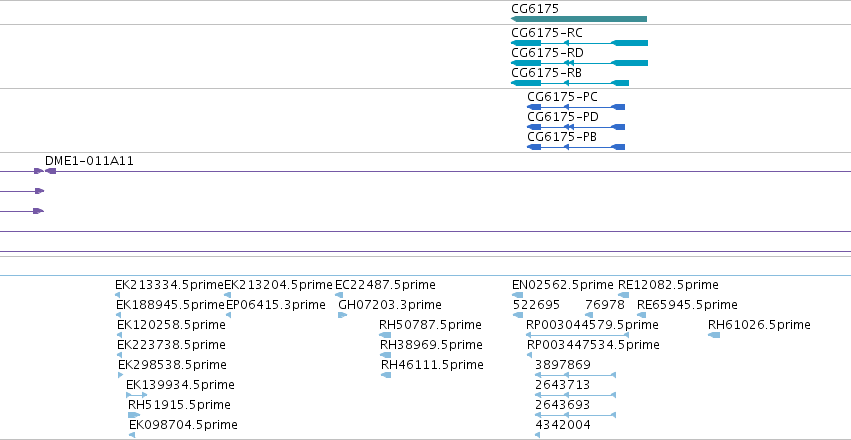
Task: Select the 3897869 alignment label
Action: 563,365
